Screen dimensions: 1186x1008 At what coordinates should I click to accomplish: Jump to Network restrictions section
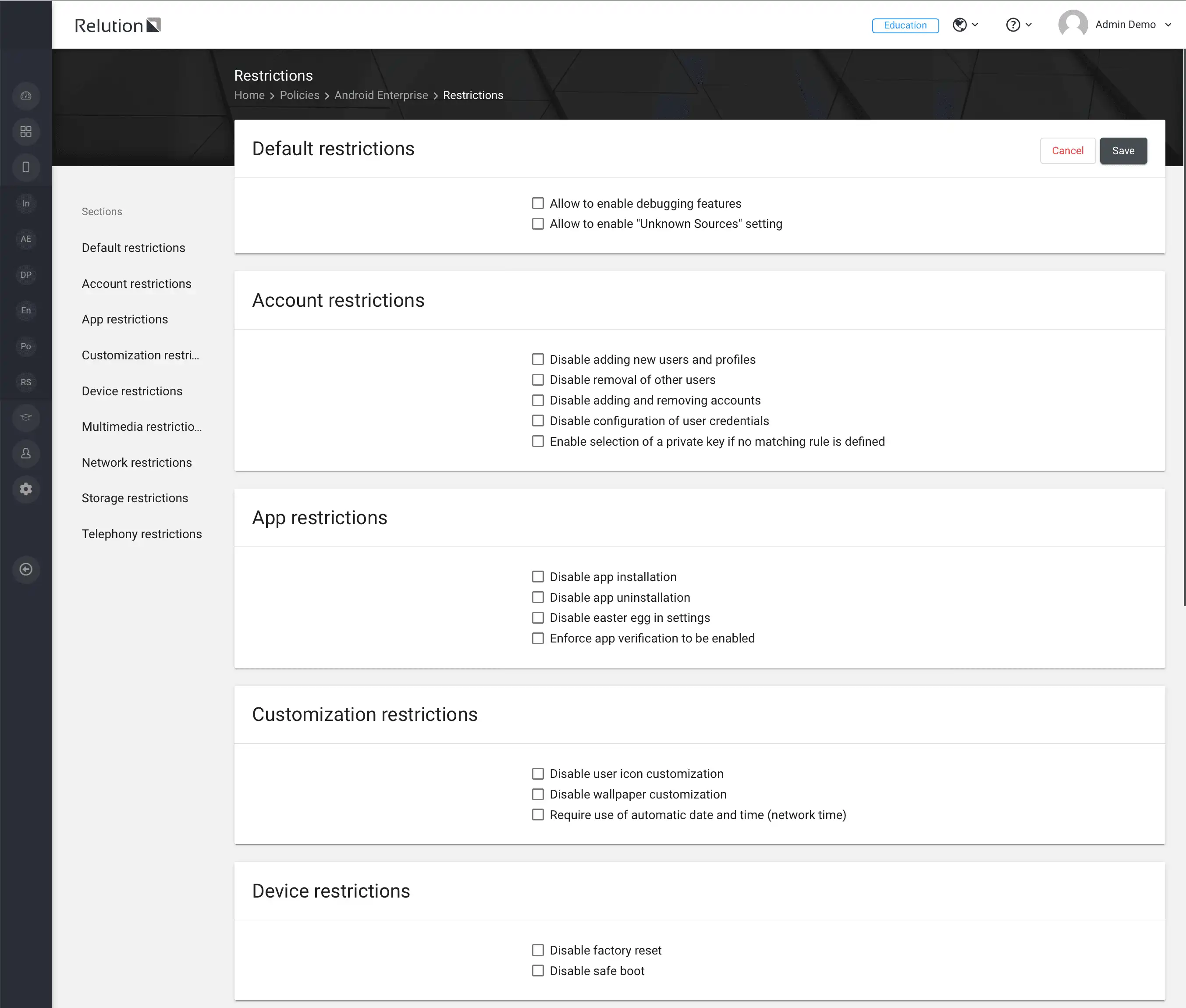(137, 463)
